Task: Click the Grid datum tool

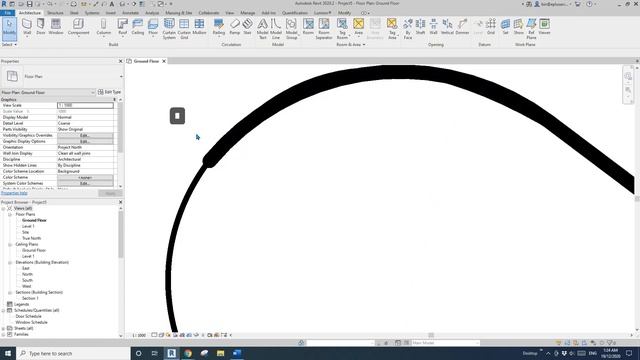Action: tap(491, 27)
